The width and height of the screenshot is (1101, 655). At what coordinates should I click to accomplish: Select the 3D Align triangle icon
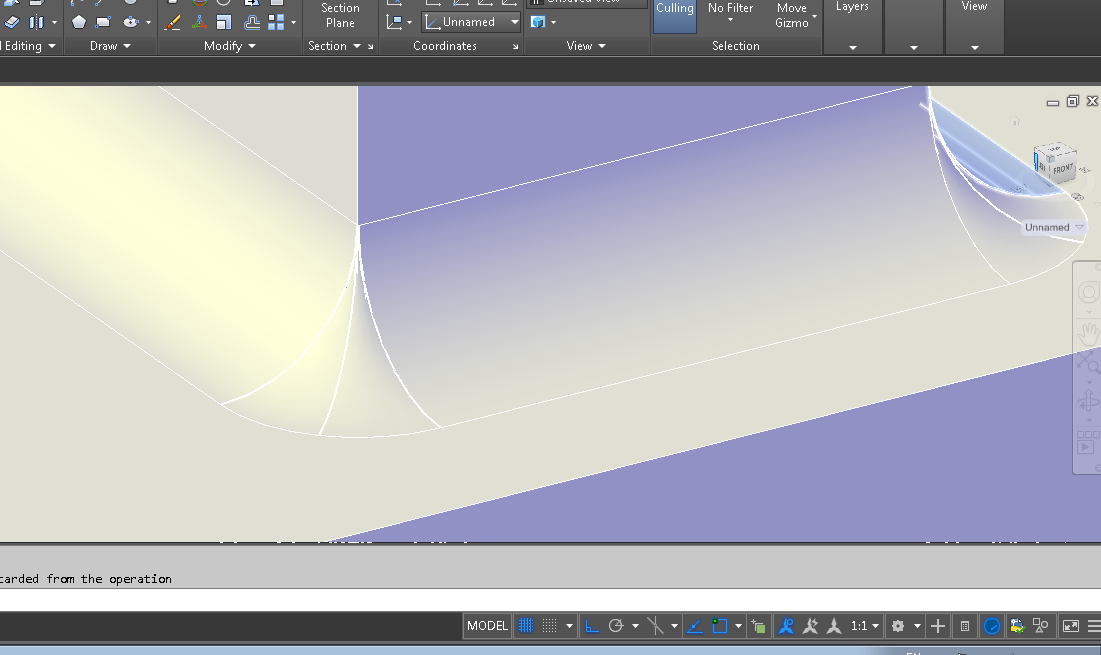tap(199, 22)
